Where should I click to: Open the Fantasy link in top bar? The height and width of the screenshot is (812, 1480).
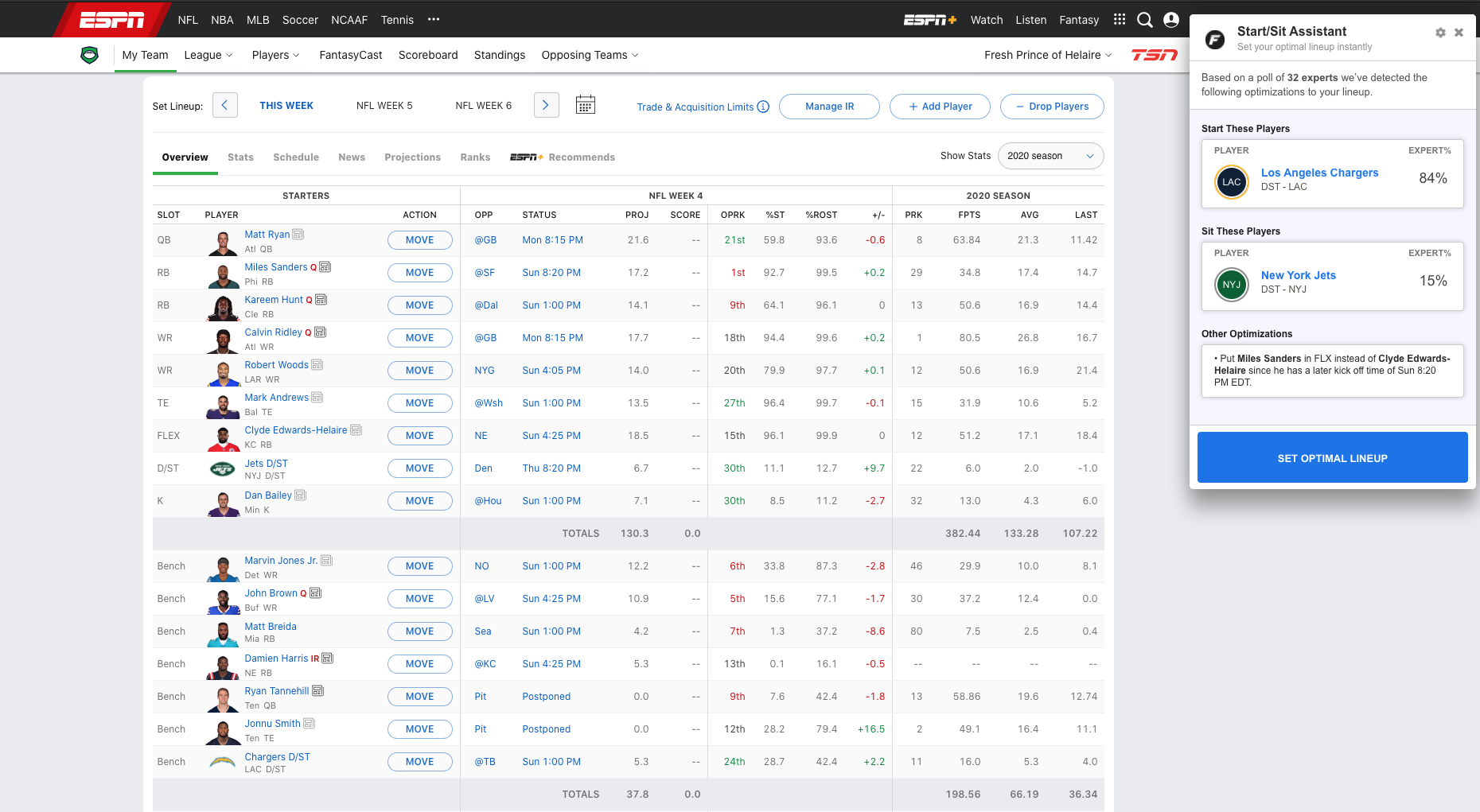point(1079,20)
